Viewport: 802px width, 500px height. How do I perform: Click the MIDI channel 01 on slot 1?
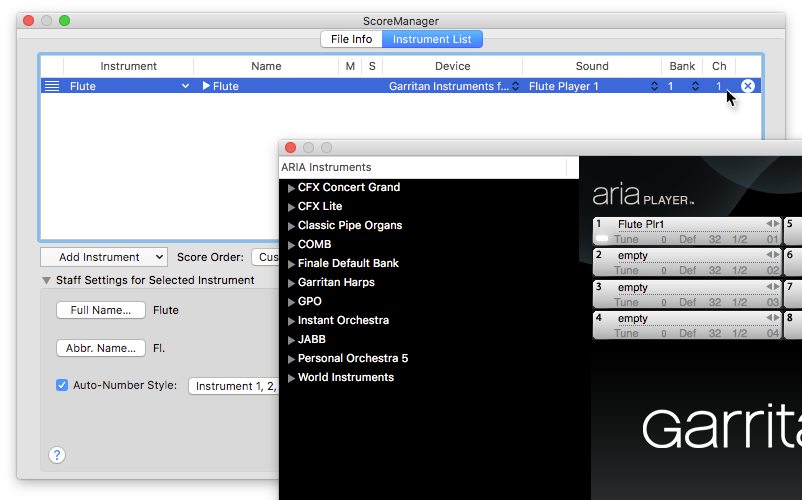coord(772,239)
